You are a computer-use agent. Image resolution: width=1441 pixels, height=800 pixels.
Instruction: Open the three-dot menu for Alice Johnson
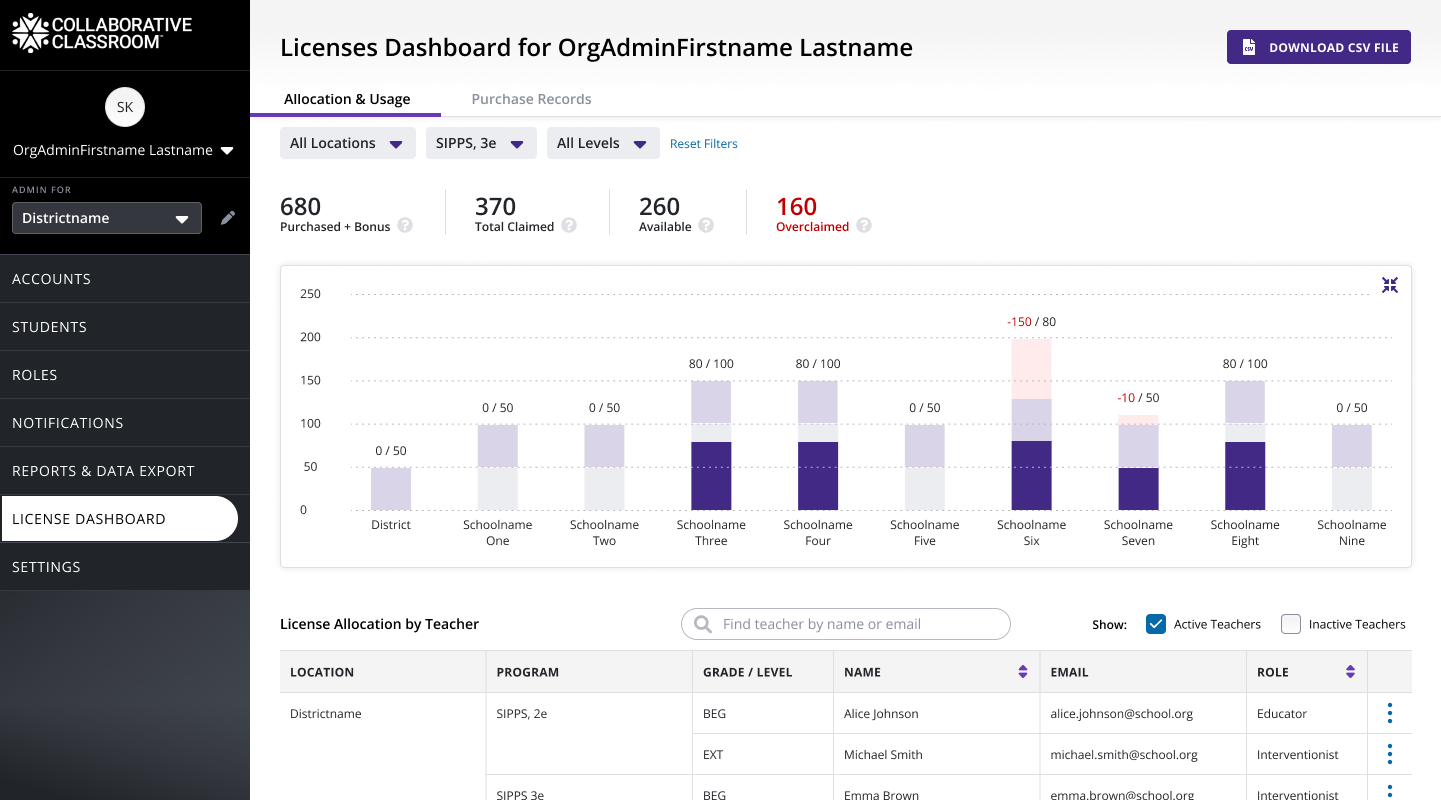(1389, 714)
